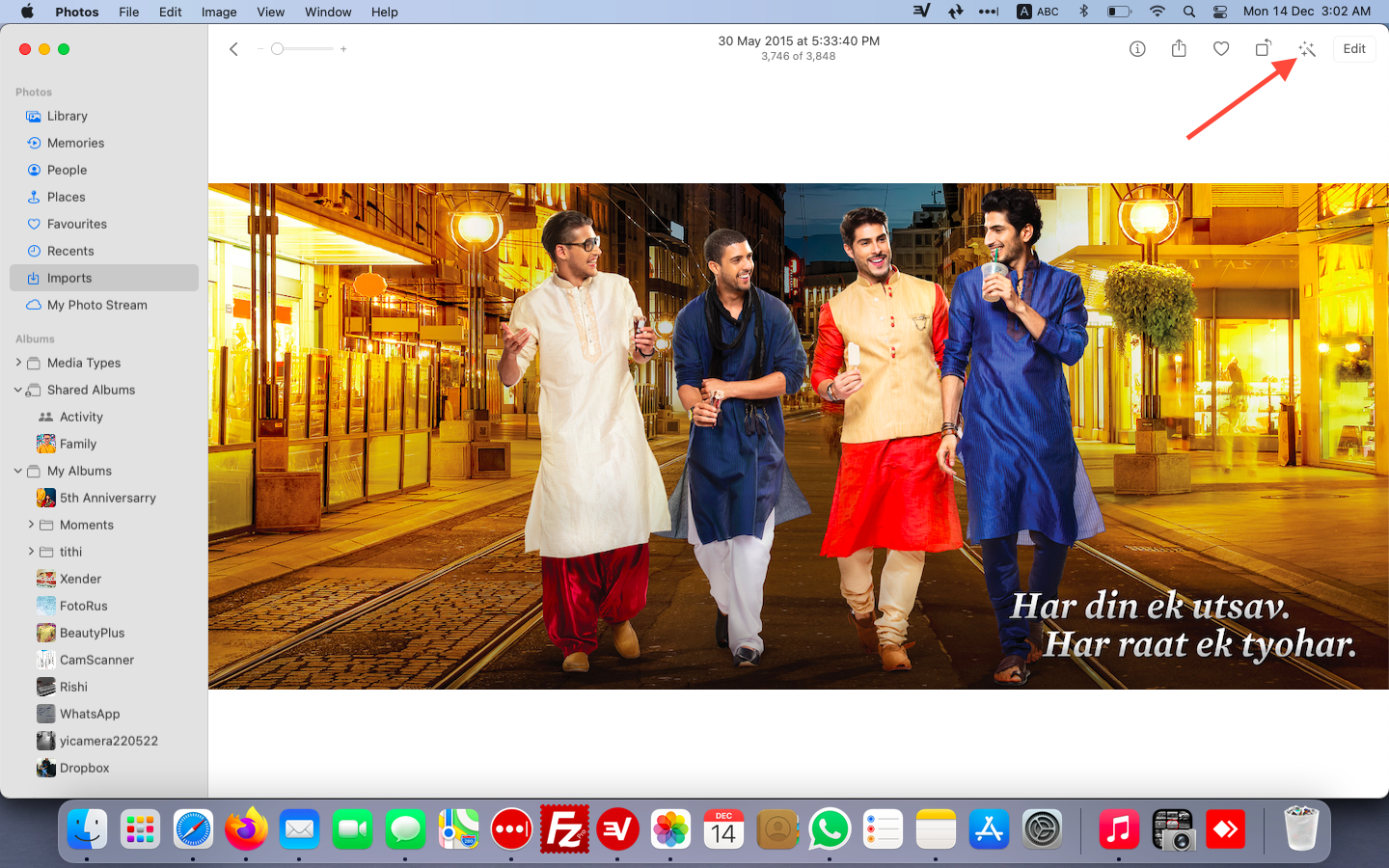The width and height of the screenshot is (1389, 868).
Task: Zoom in with the plus icon
Action: [x=343, y=49]
